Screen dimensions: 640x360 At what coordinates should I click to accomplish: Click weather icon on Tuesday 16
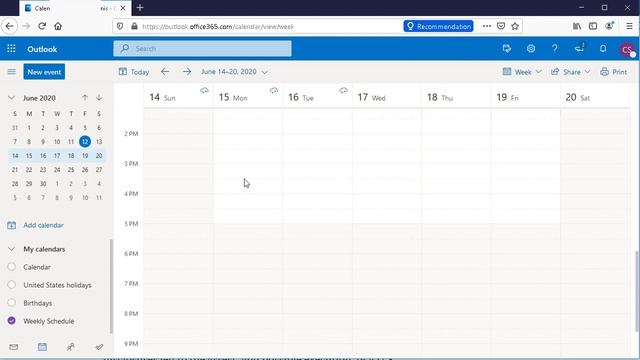point(343,90)
